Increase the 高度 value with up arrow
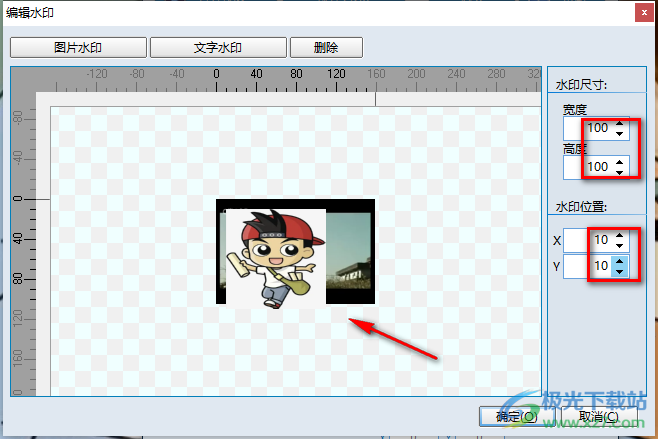The image size is (658, 439). [x=620, y=162]
